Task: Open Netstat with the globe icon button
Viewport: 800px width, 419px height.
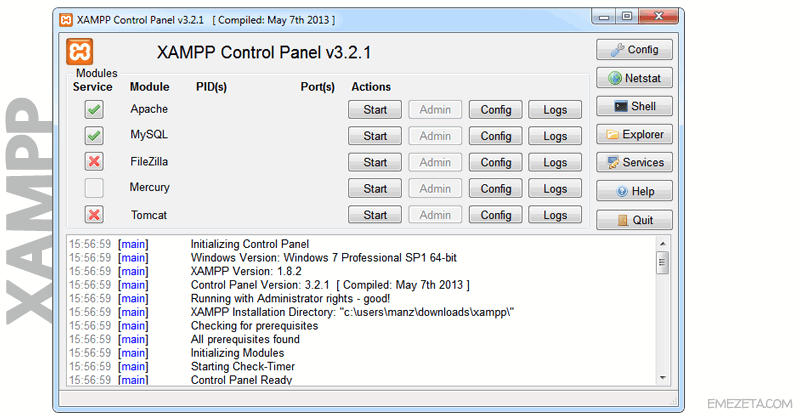Action: coord(634,78)
